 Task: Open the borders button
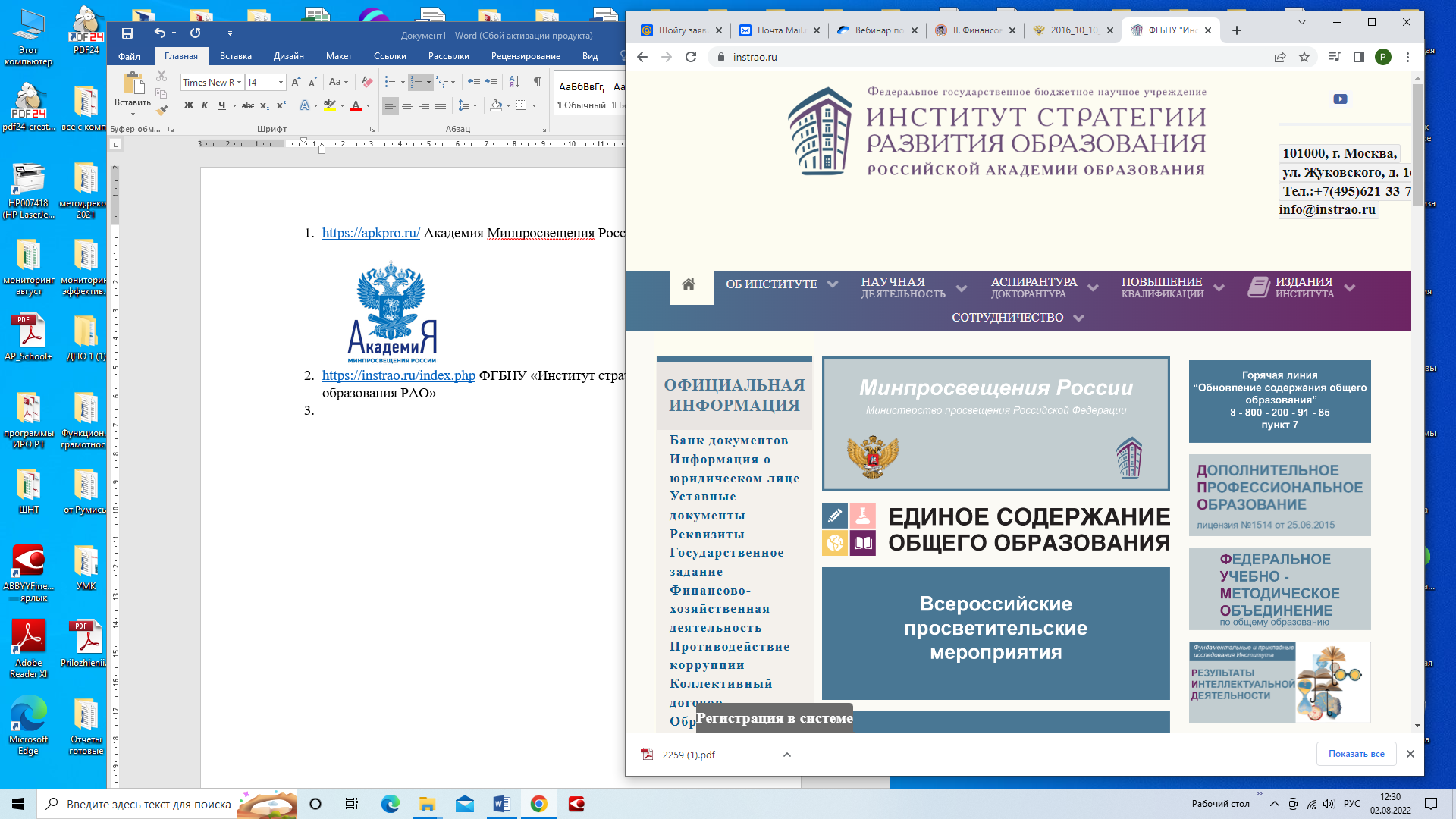522,105
